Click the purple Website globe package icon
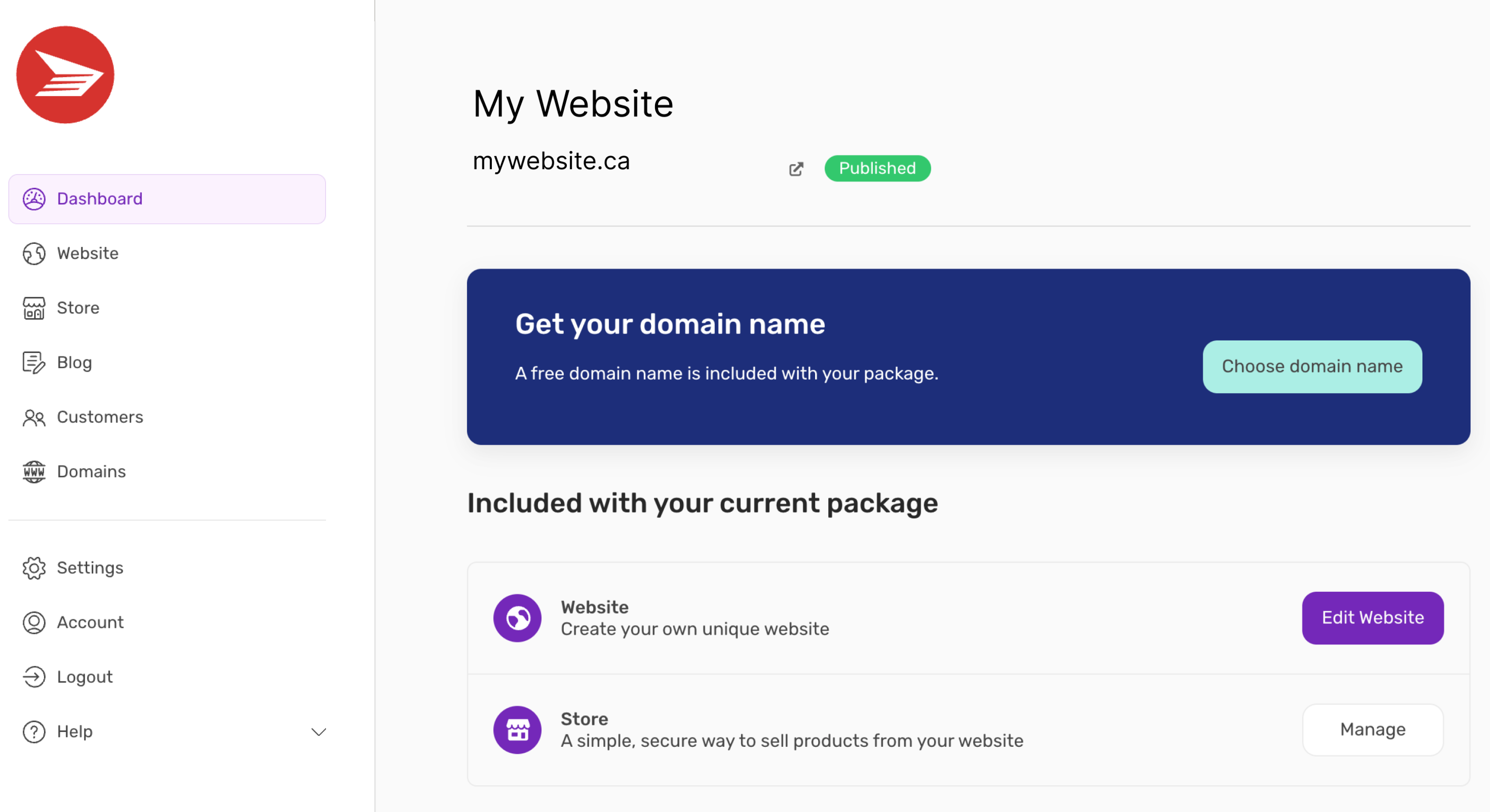Screen dimensions: 1490x812 point(517,618)
